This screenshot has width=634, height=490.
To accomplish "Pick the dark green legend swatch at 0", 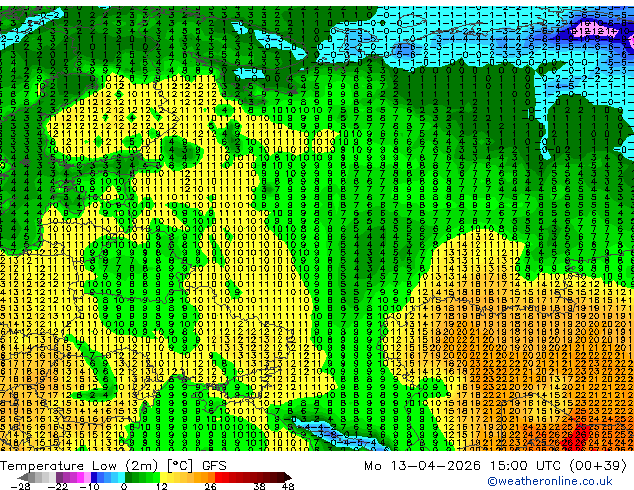I will pos(128,477).
